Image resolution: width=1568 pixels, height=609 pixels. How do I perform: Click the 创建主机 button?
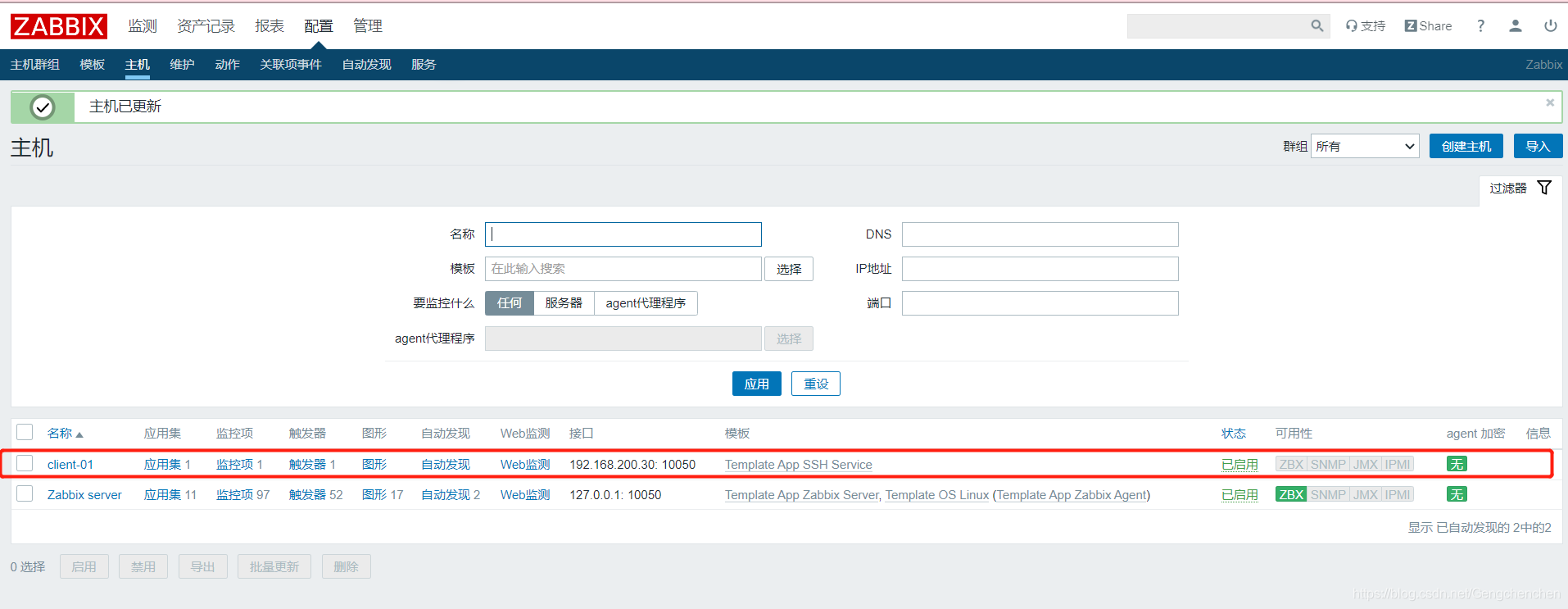[1466, 146]
